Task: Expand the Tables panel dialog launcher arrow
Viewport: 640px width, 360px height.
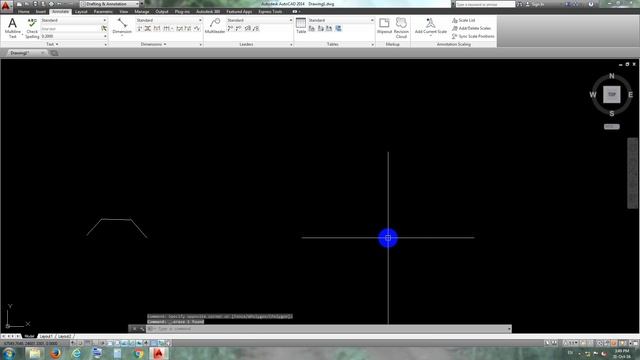Action: 373,44
